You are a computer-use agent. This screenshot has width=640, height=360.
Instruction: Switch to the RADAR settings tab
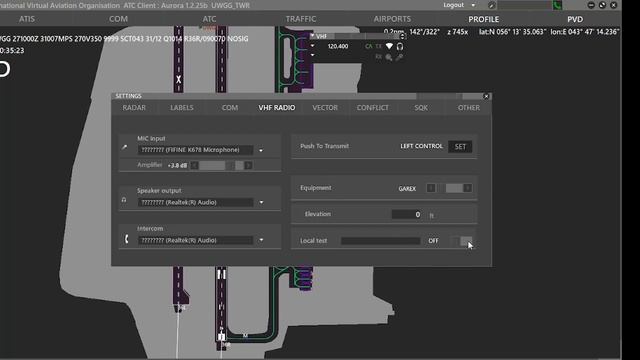pos(134,108)
